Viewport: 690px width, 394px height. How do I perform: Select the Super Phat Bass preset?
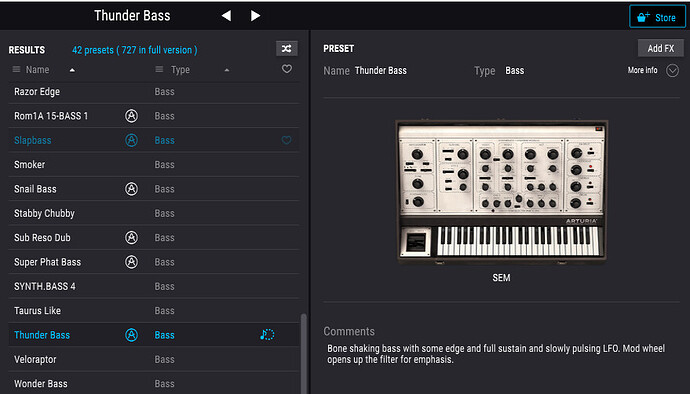tap(154, 262)
